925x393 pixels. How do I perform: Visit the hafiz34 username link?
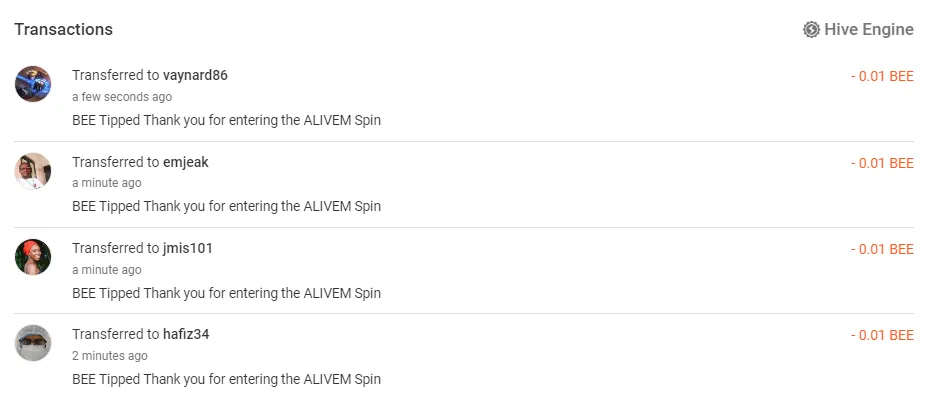click(x=186, y=335)
